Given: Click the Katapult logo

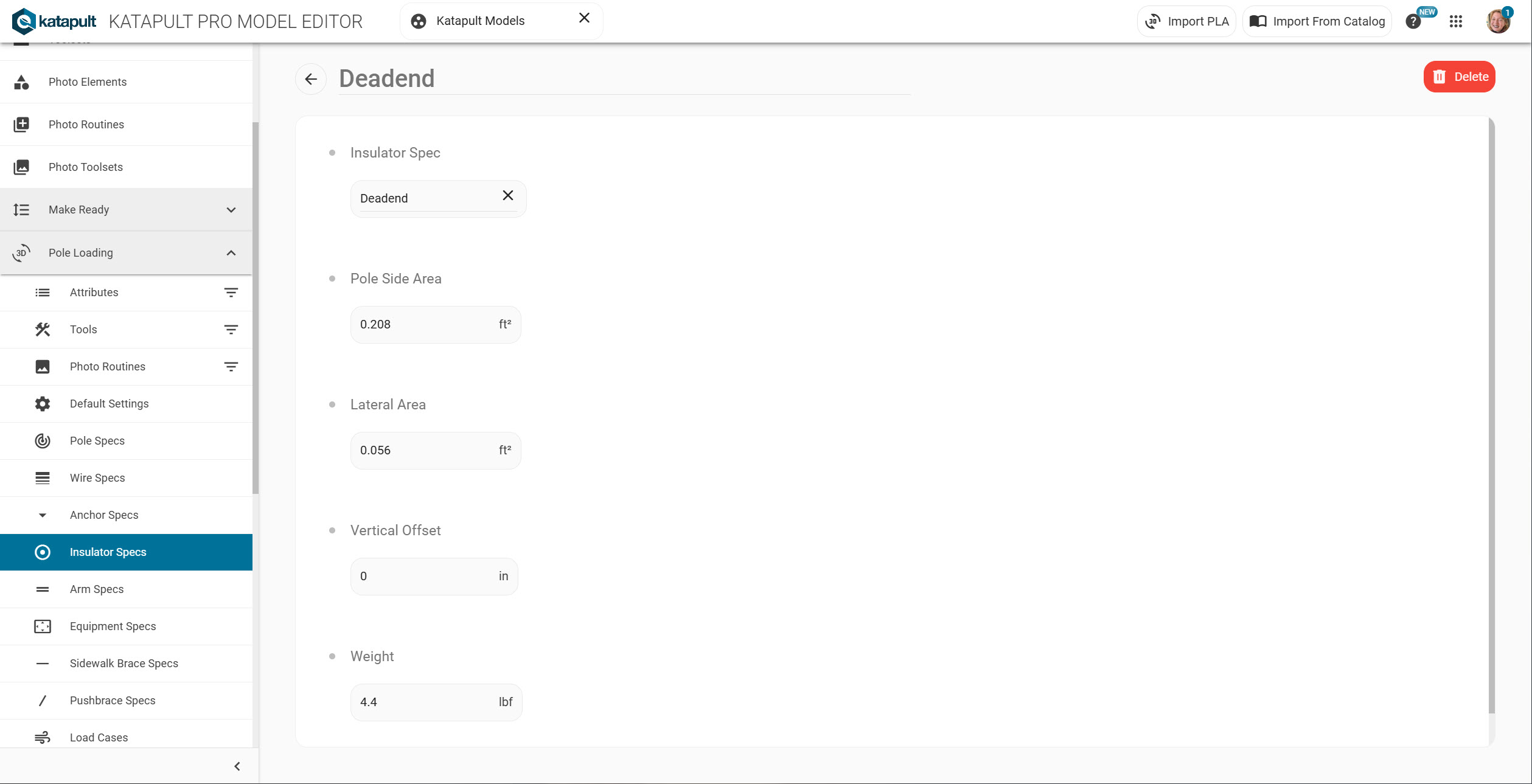Looking at the screenshot, I should point(54,21).
